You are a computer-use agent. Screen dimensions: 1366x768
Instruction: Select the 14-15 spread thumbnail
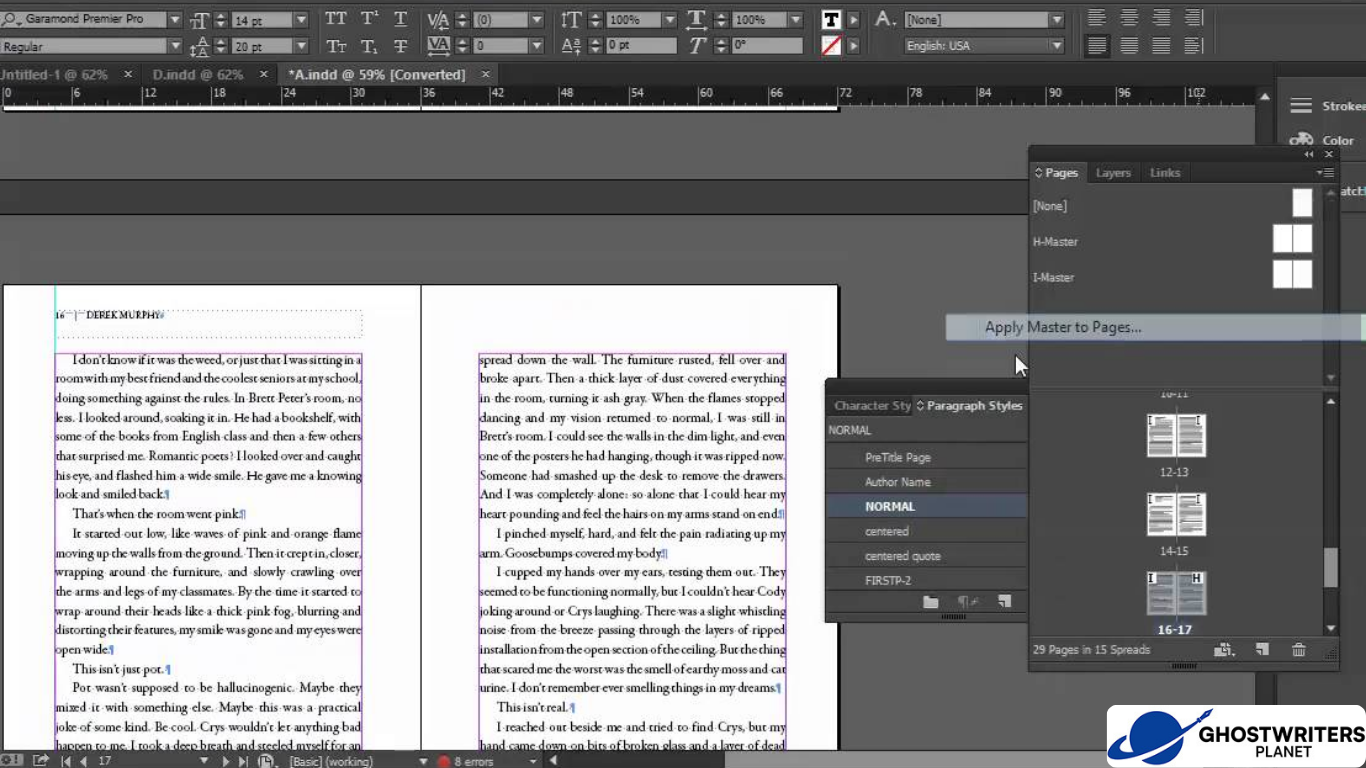pyautogui.click(x=1176, y=514)
